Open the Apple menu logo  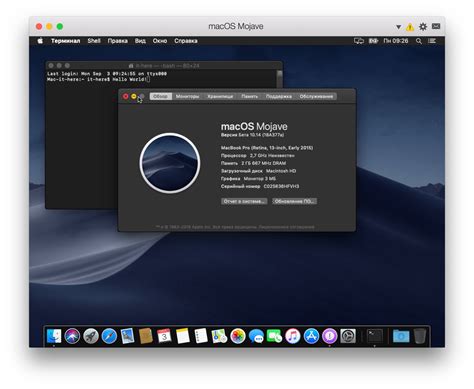tap(40, 41)
